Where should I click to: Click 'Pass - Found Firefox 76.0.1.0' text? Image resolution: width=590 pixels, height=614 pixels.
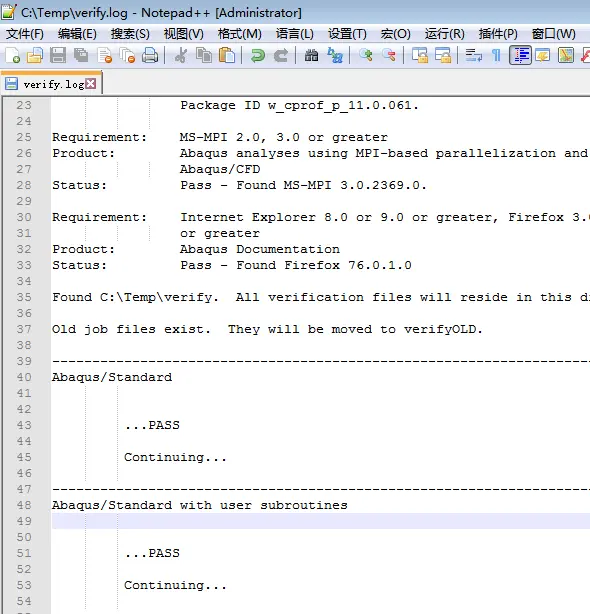(x=296, y=265)
